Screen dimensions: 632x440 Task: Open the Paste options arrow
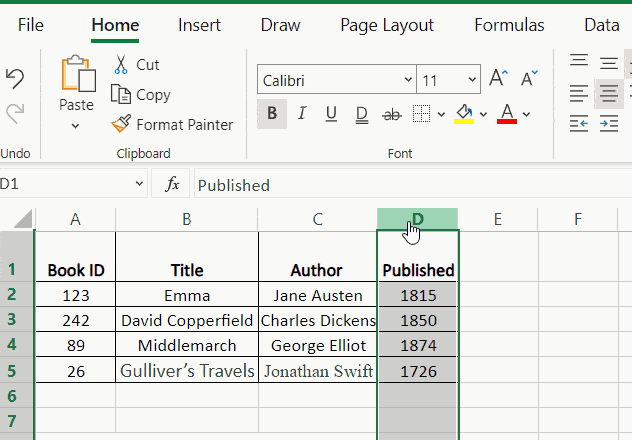75,126
